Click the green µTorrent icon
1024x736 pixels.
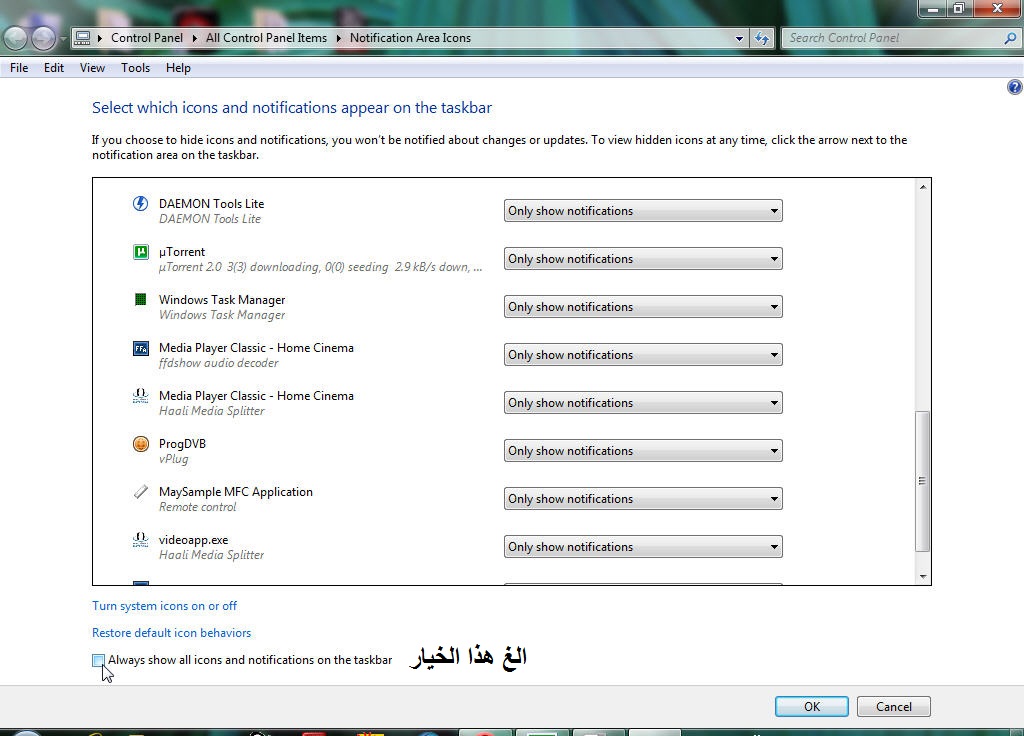pos(140,251)
